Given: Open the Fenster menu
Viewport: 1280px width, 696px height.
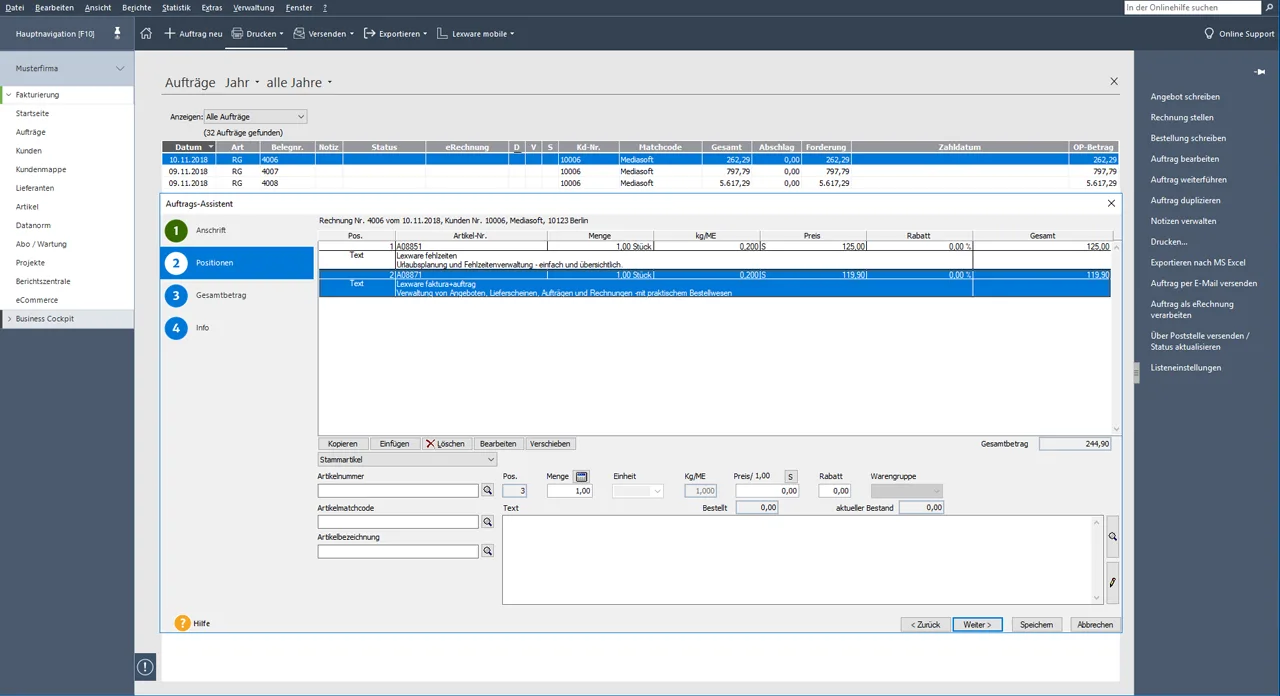Looking at the screenshot, I should pyautogui.click(x=299, y=7).
